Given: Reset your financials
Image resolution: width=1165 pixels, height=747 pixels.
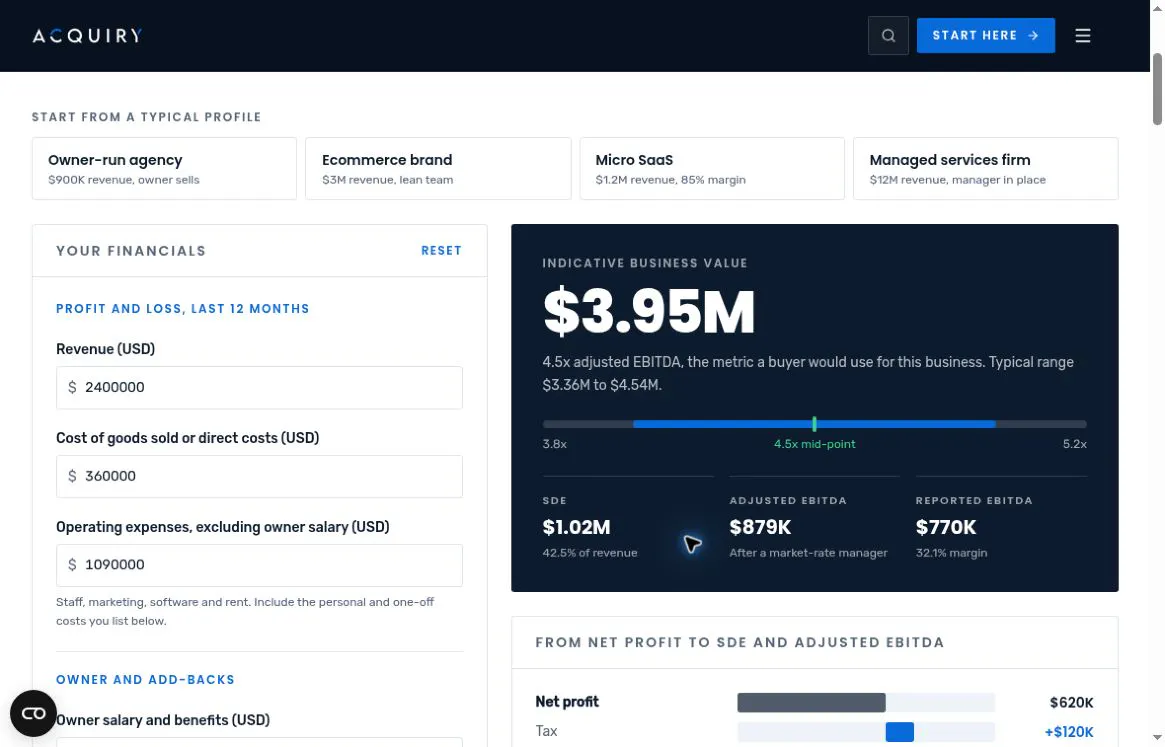Looking at the screenshot, I should [441, 251].
